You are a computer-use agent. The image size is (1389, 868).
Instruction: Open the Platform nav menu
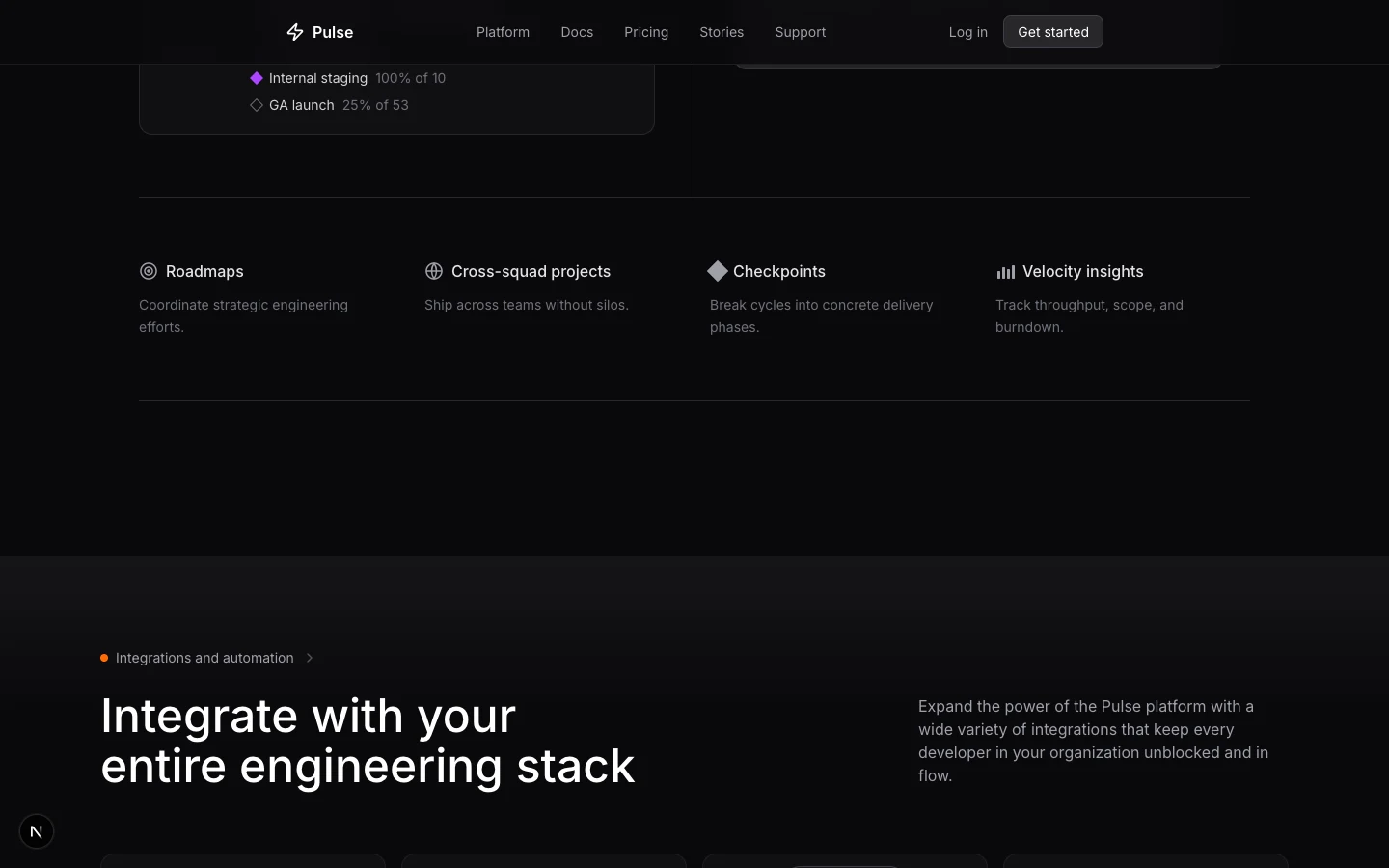point(503,32)
